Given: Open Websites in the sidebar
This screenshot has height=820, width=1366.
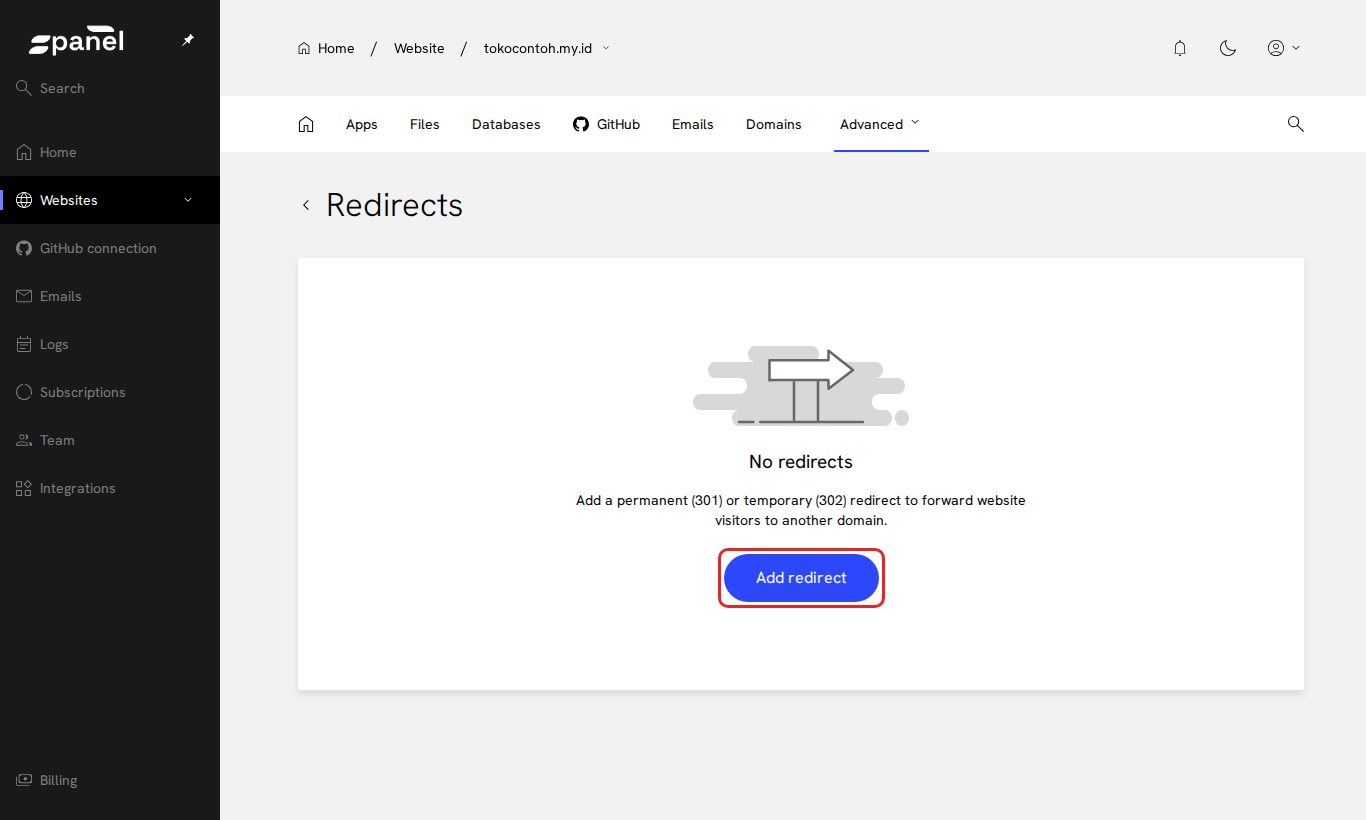Looking at the screenshot, I should [110, 200].
